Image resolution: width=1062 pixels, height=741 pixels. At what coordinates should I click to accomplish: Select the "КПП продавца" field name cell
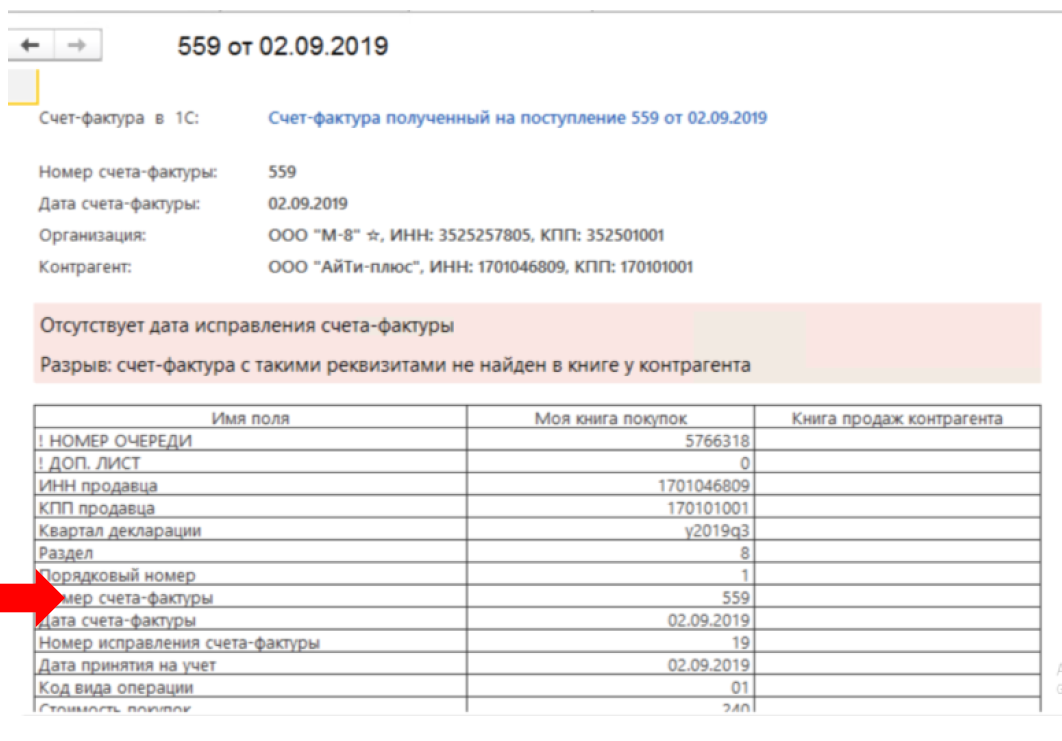click(251, 507)
